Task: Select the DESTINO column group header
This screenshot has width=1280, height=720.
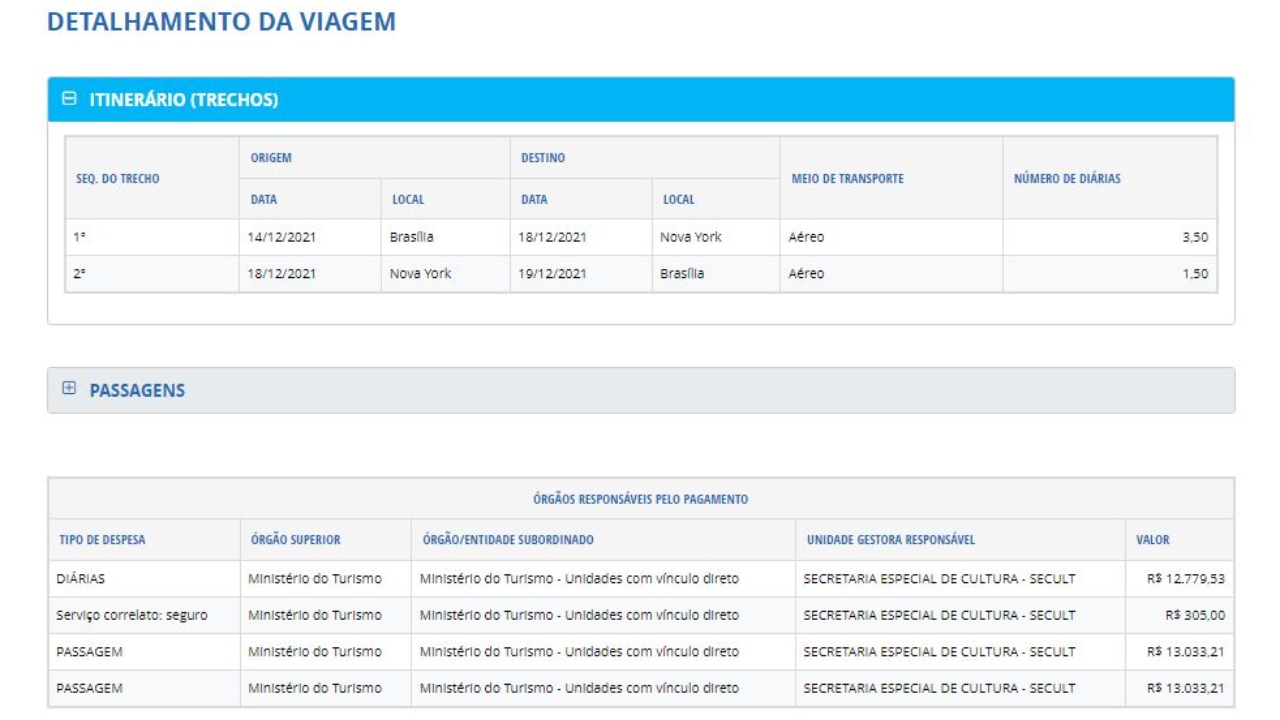Action: click(x=543, y=158)
